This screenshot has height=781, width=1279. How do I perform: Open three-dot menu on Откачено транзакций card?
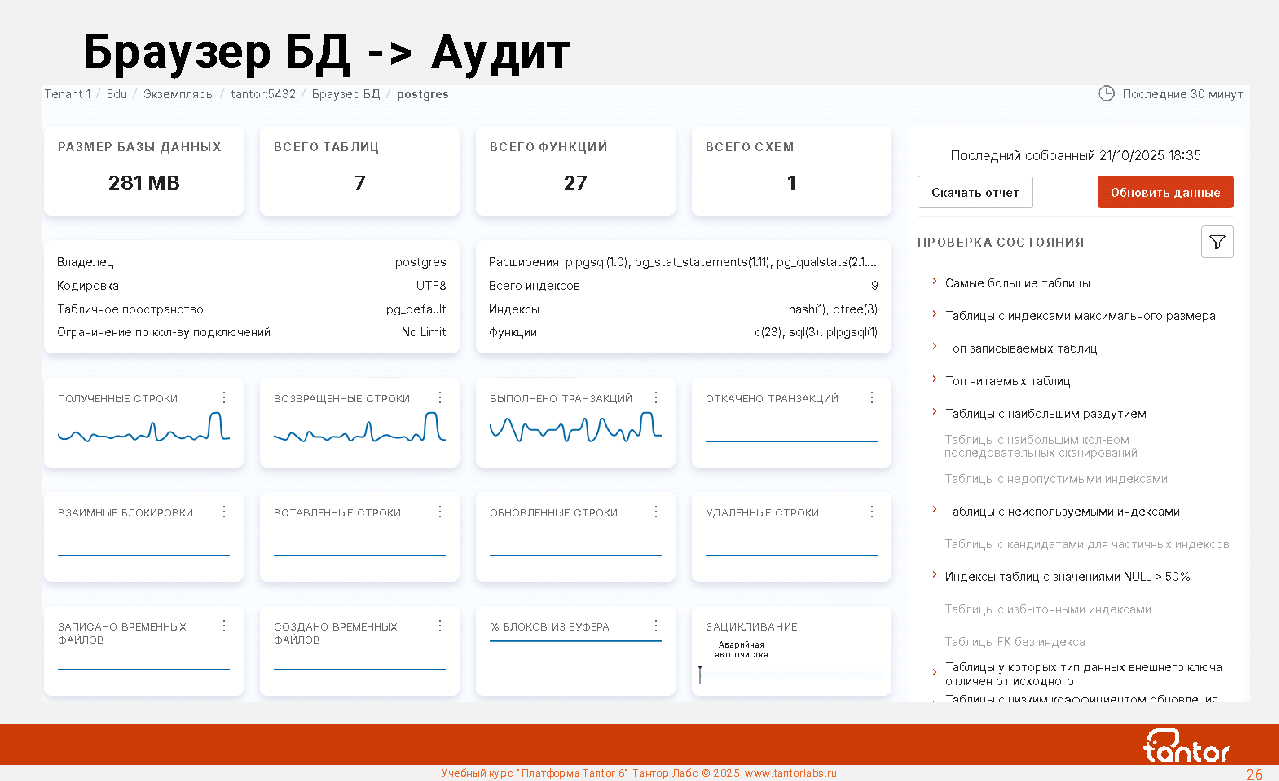point(872,397)
